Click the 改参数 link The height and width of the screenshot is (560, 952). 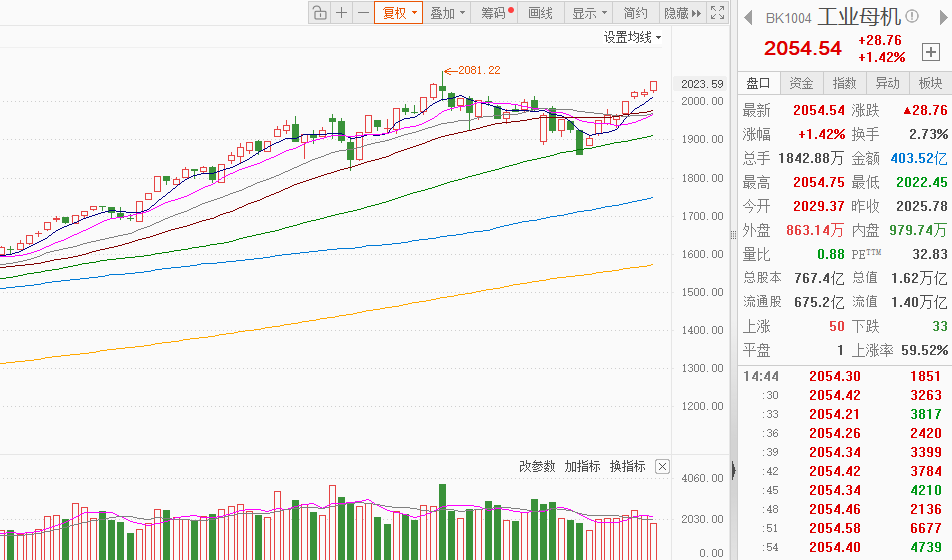(x=537, y=467)
